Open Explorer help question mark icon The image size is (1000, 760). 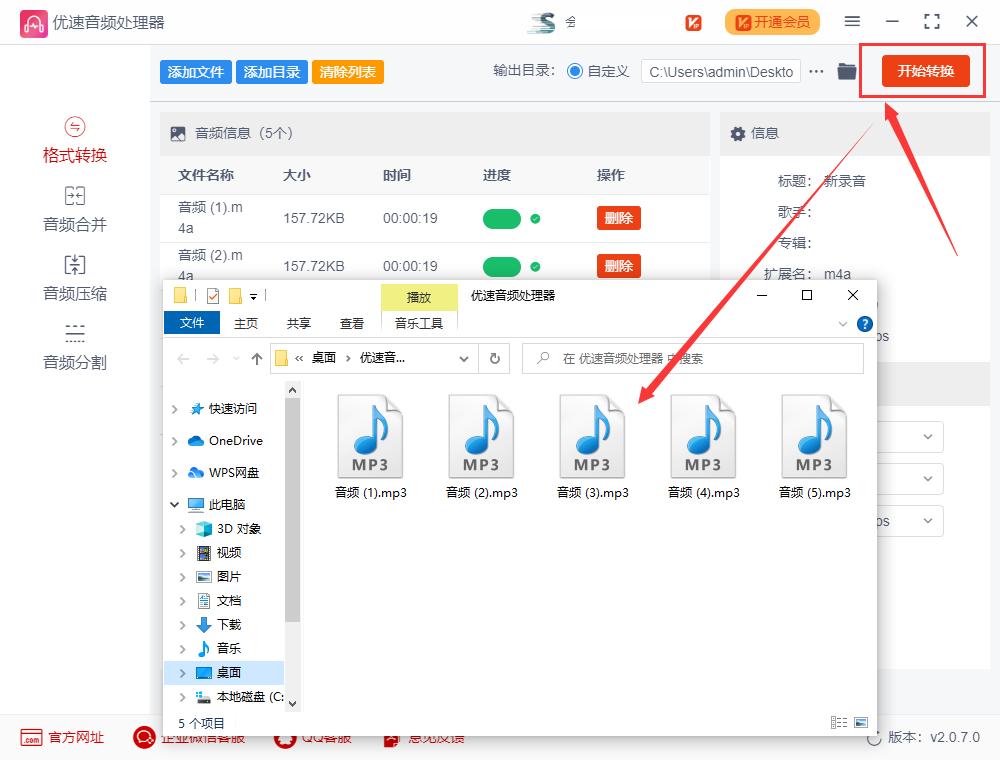865,323
